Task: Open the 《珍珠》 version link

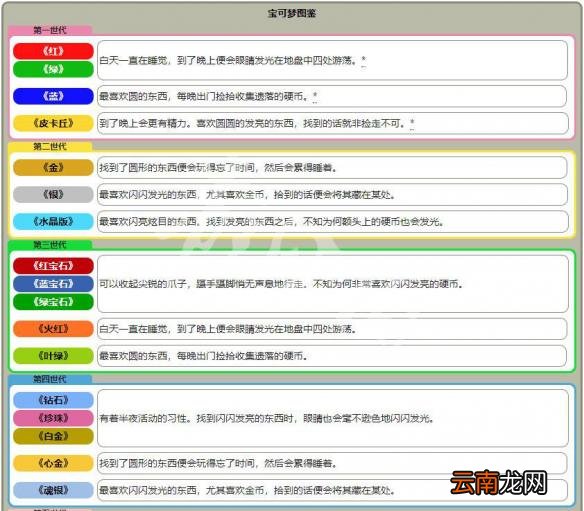Action: 53,418
